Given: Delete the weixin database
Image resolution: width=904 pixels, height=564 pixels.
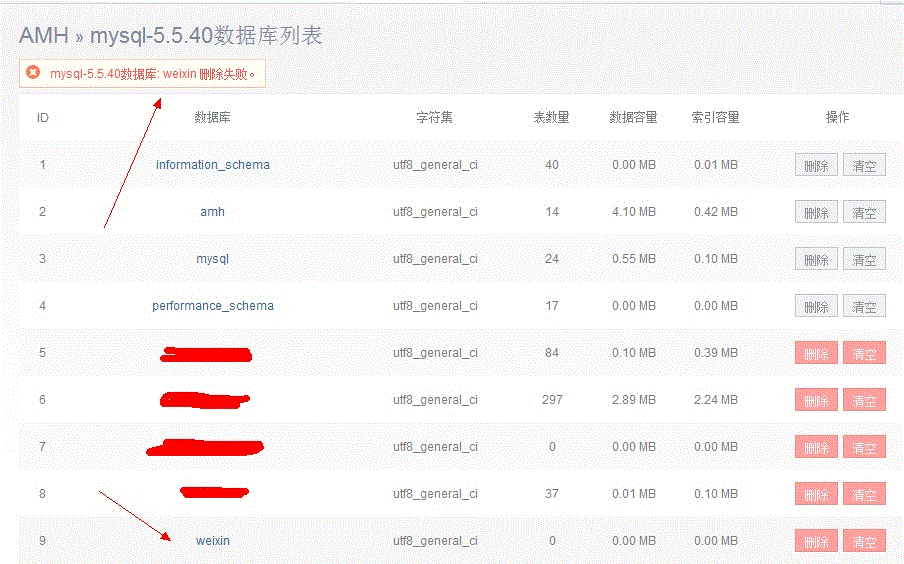Looking at the screenshot, I should click(x=816, y=542).
